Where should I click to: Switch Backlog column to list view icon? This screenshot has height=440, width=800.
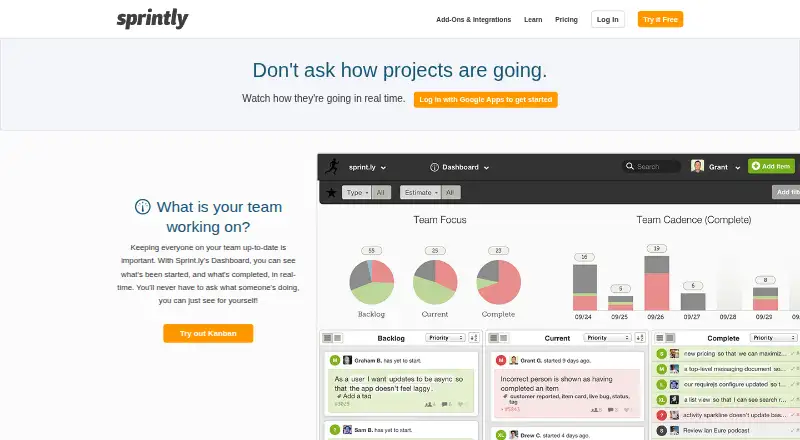coord(328,338)
